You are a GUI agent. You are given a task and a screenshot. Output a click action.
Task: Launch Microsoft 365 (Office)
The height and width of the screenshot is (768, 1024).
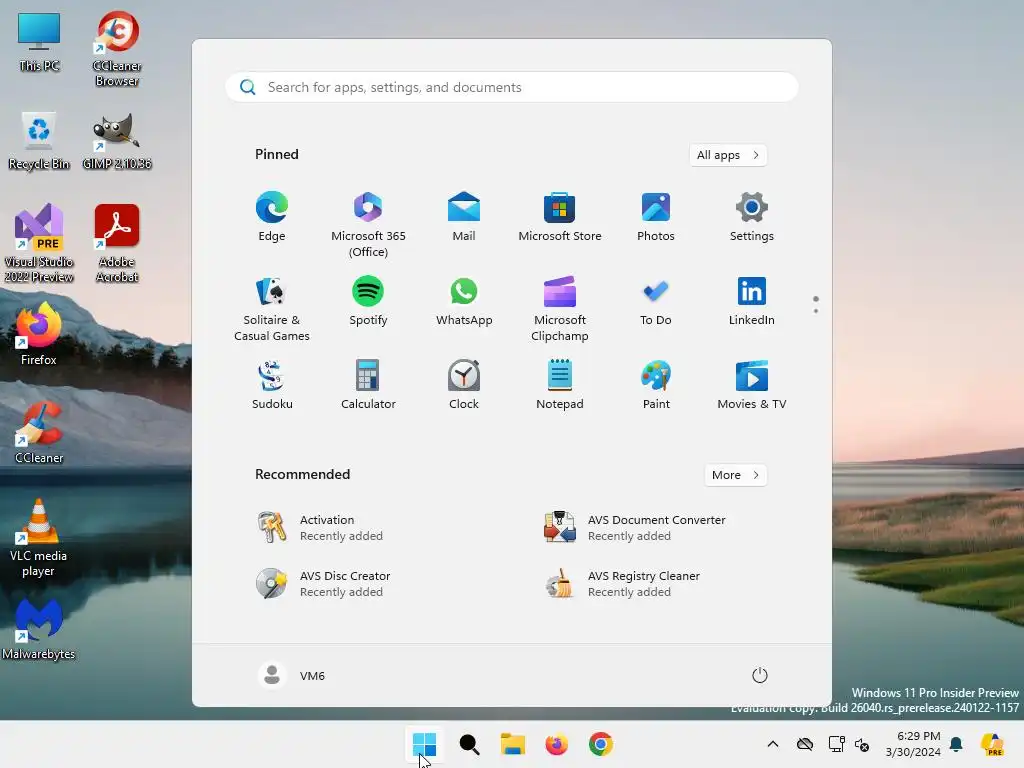pos(368,225)
